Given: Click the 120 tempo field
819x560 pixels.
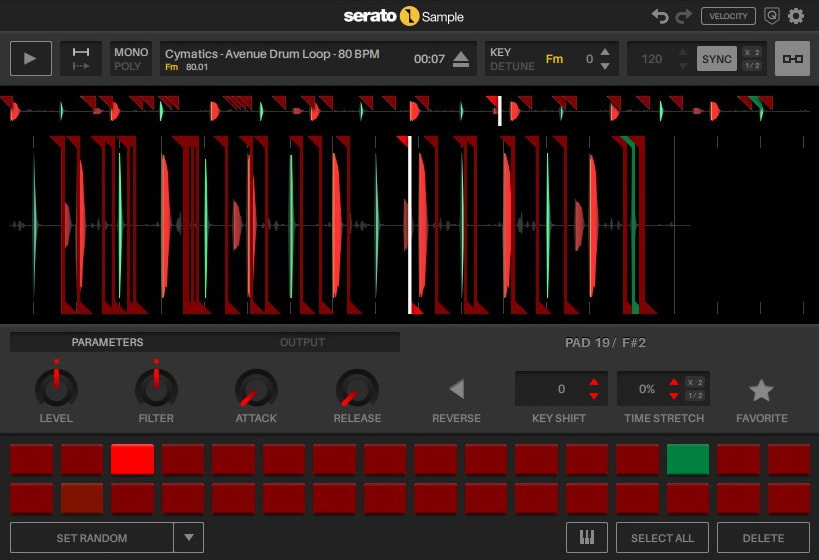Looking at the screenshot, I should click(652, 59).
